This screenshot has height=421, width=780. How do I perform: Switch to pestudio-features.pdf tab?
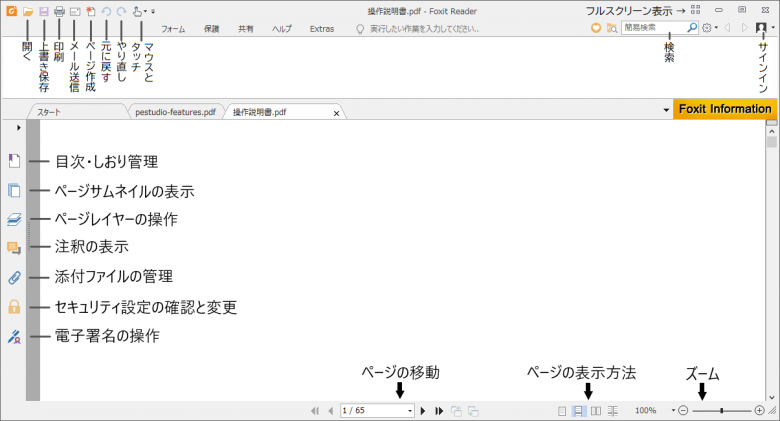click(x=175, y=112)
